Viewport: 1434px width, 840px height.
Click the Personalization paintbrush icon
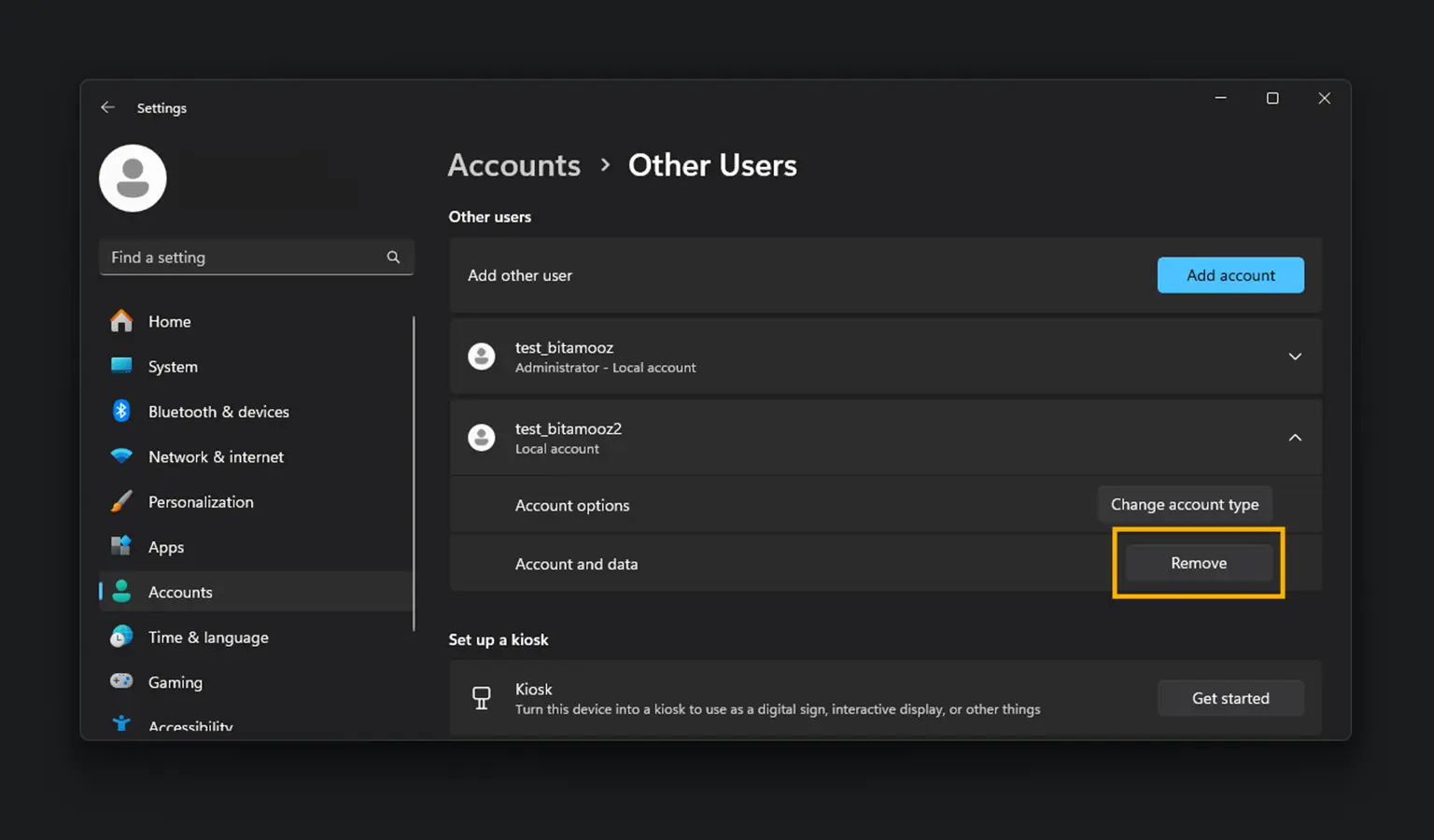click(x=121, y=501)
